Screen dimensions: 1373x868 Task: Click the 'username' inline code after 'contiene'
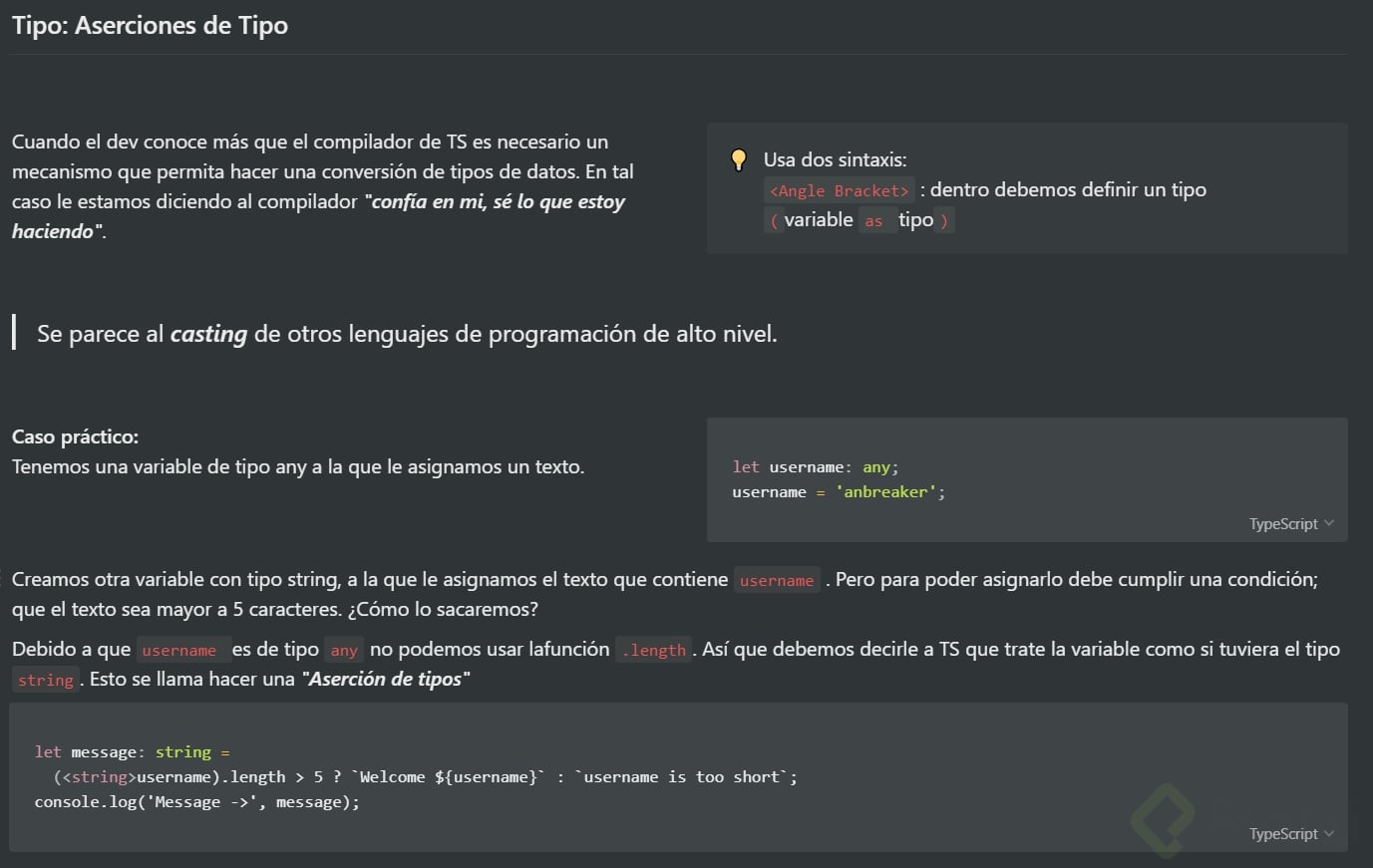(x=777, y=580)
